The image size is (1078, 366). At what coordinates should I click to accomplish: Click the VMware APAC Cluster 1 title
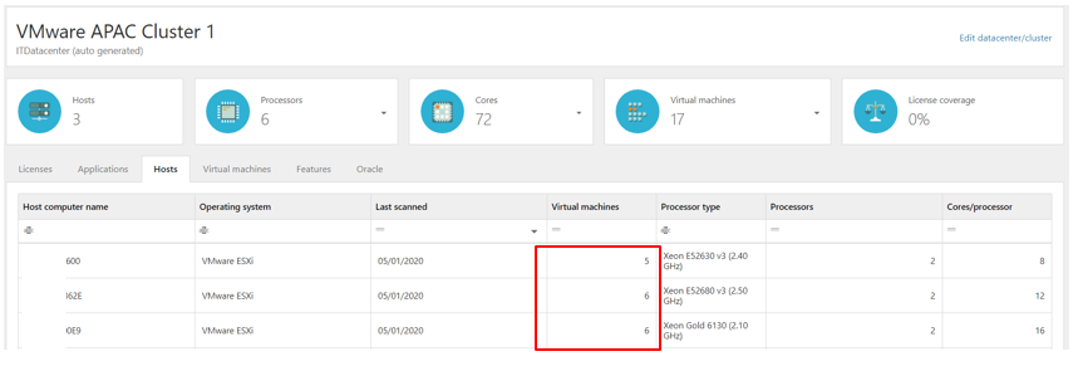coord(115,32)
